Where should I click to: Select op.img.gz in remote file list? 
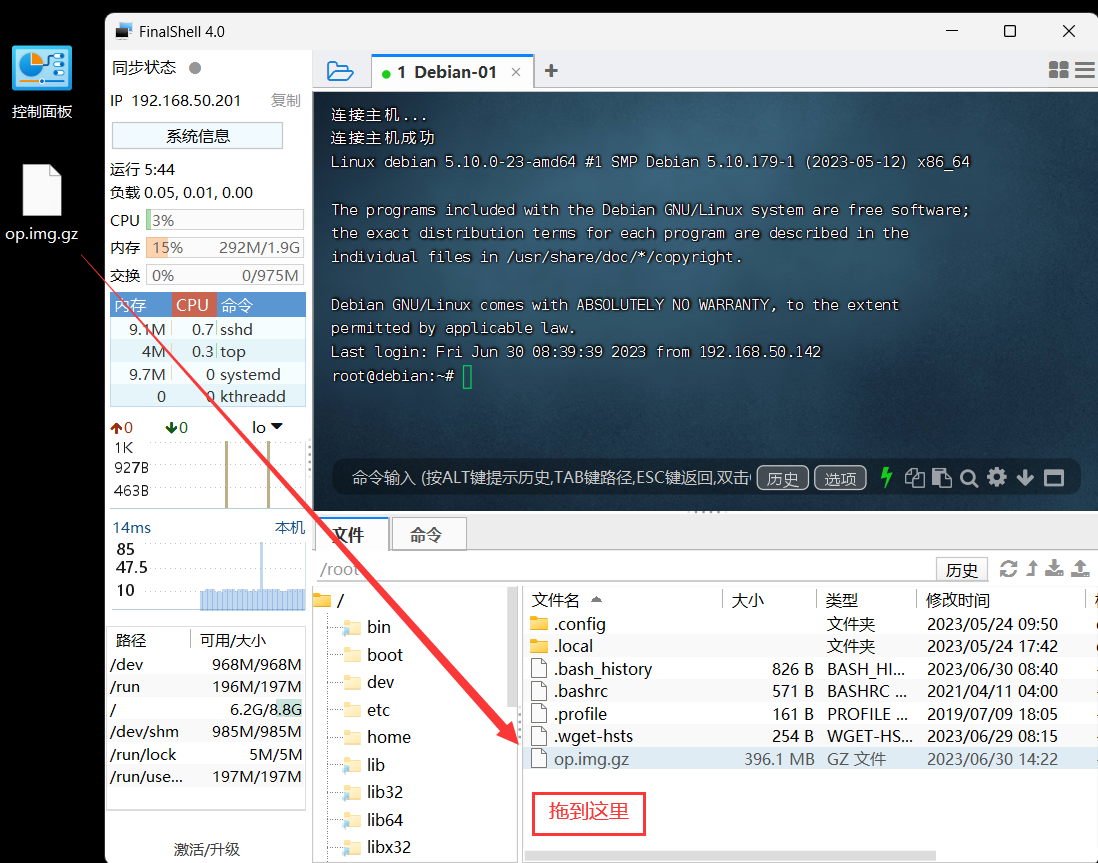[x=810, y=759]
